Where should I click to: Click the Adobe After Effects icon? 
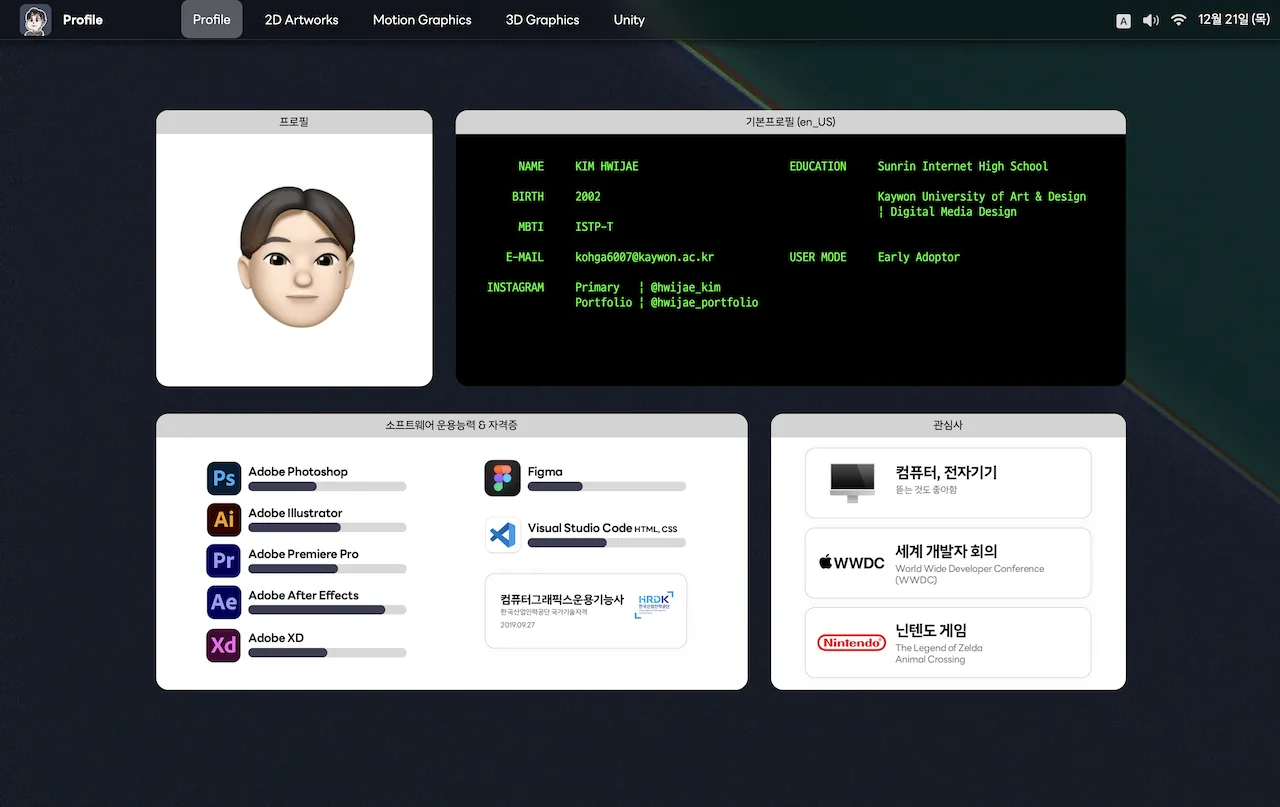223,602
